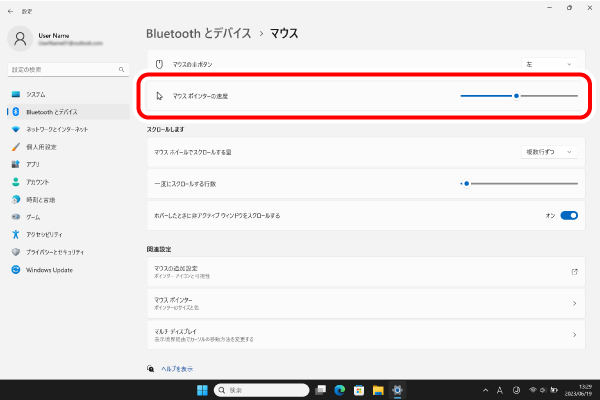Open 時刻と言語 settings
Viewport: 600px width, 400px height.
pos(40,199)
